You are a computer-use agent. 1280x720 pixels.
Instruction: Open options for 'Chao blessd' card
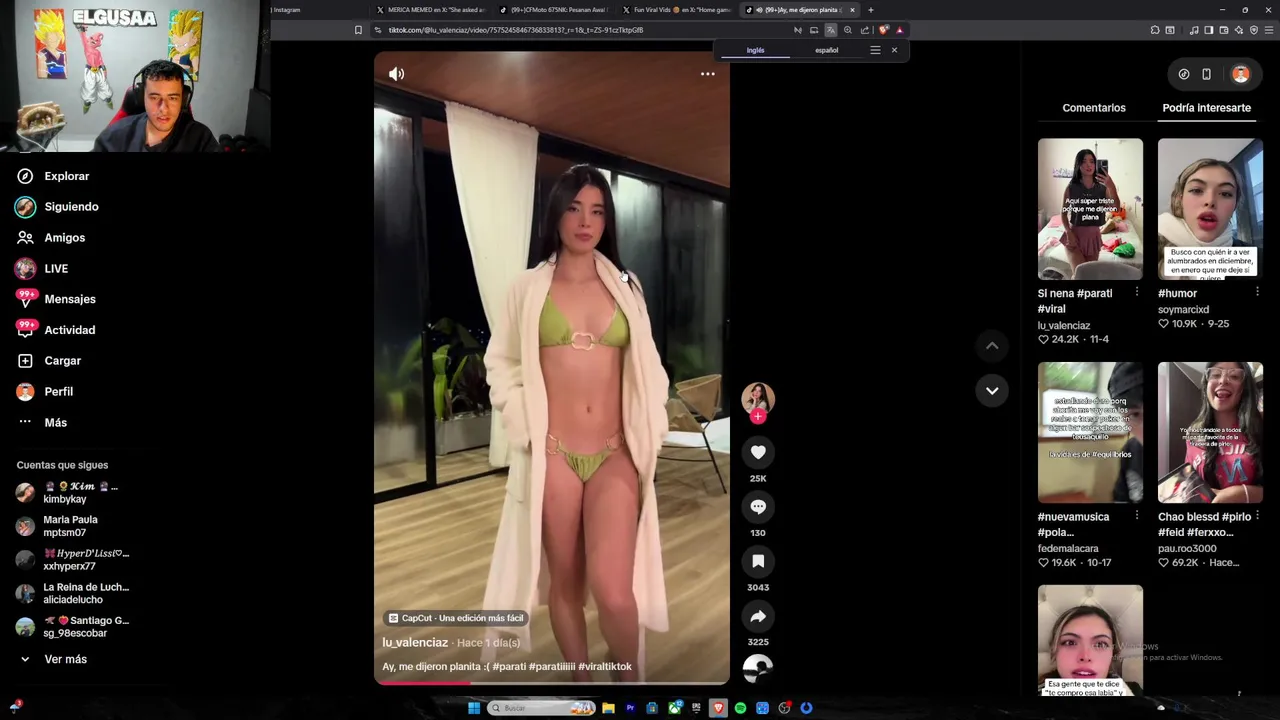(x=1257, y=515)
